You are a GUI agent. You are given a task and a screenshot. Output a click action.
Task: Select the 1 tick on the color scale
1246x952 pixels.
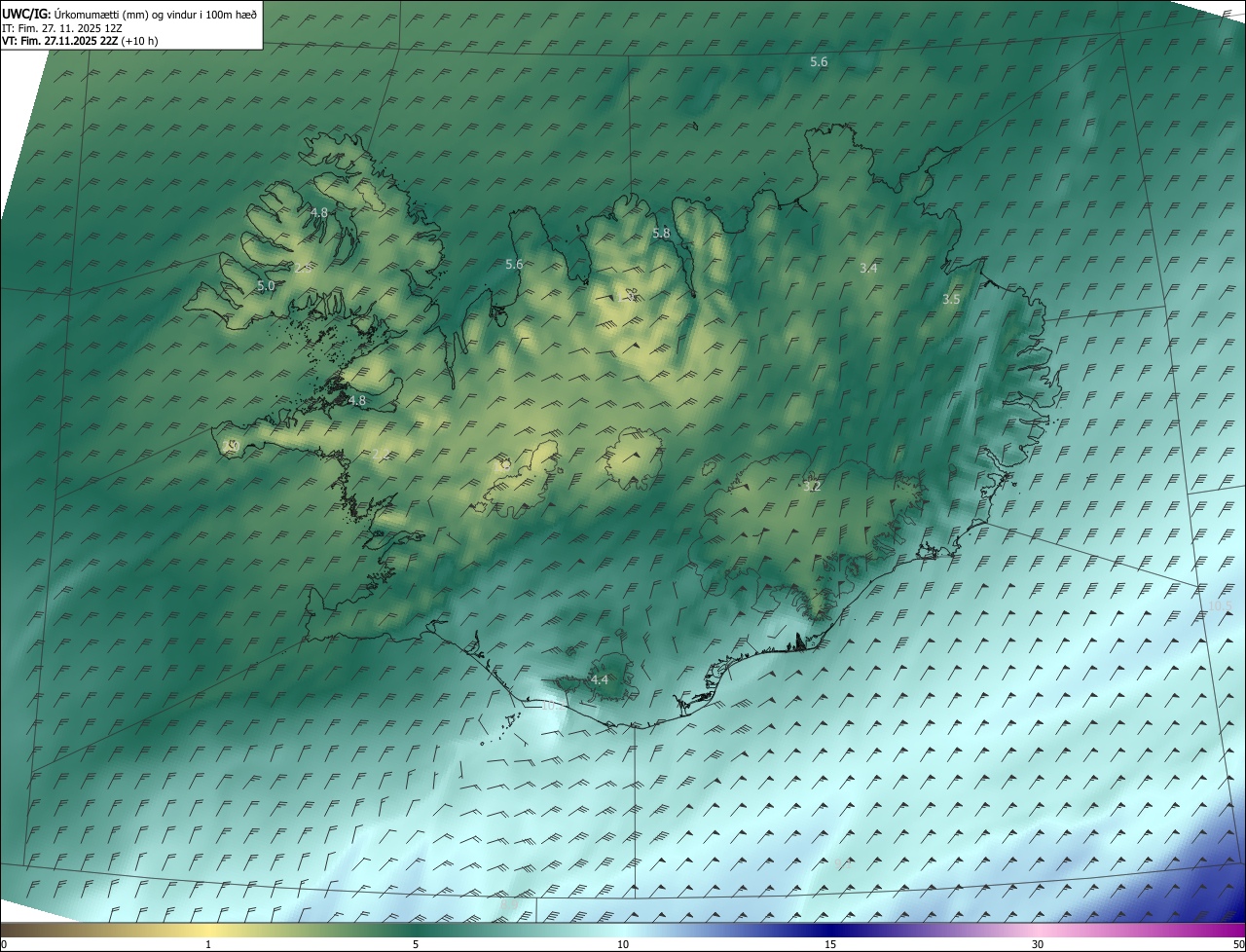tap(208, 944)
